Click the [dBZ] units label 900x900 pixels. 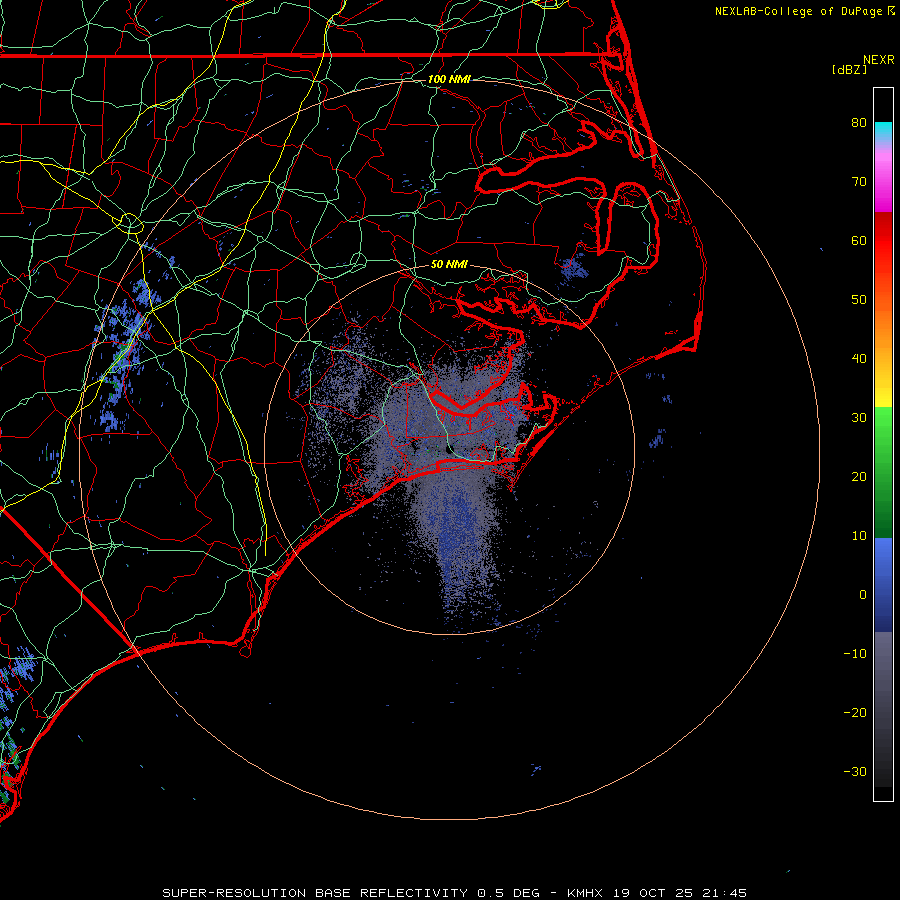[849, 70]
